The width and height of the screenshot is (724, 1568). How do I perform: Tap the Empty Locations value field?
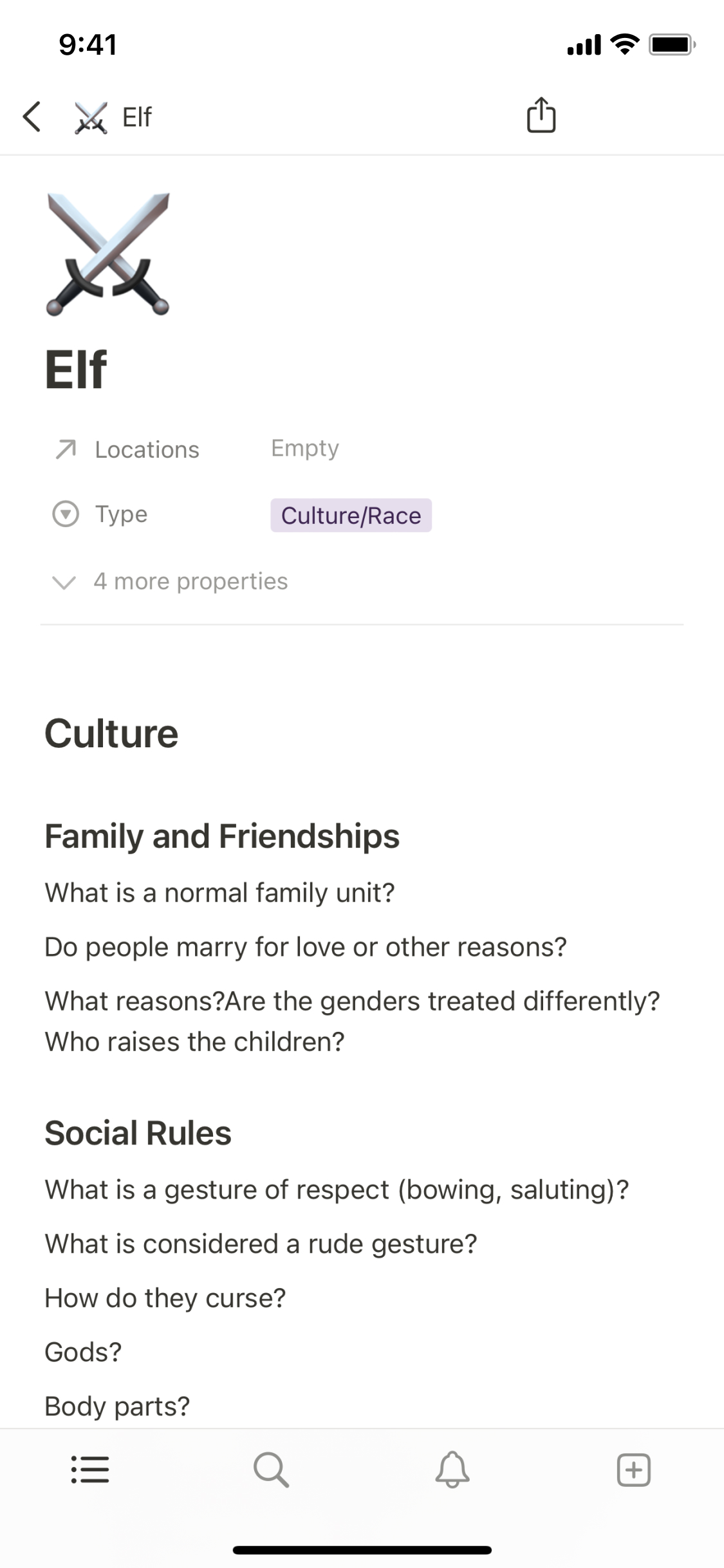click(x=304, y=448)
